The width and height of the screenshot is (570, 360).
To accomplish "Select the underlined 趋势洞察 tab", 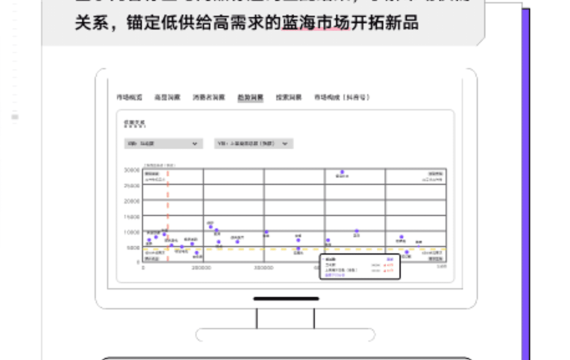I will pos(250,97).
